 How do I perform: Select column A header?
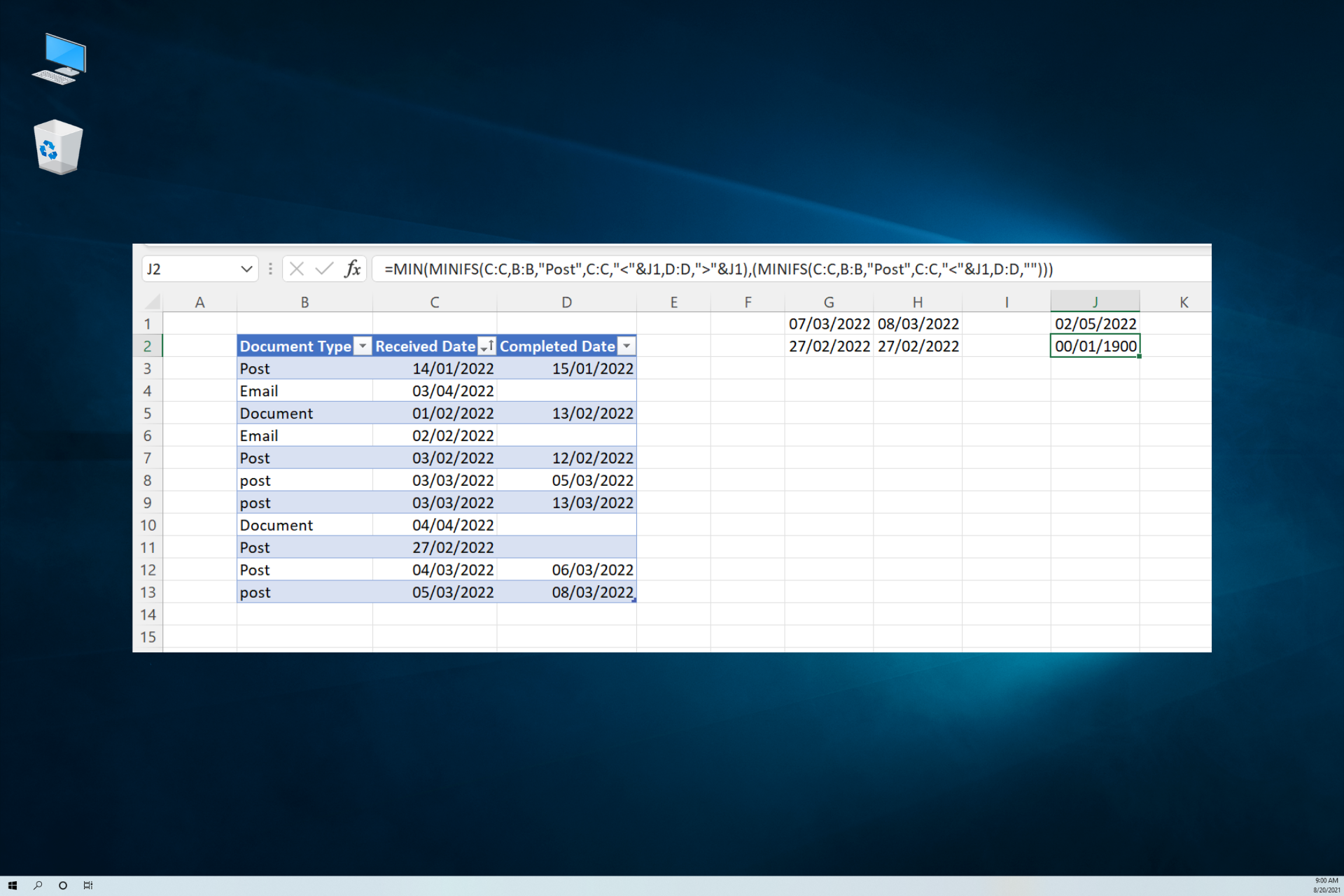point(199,302)
